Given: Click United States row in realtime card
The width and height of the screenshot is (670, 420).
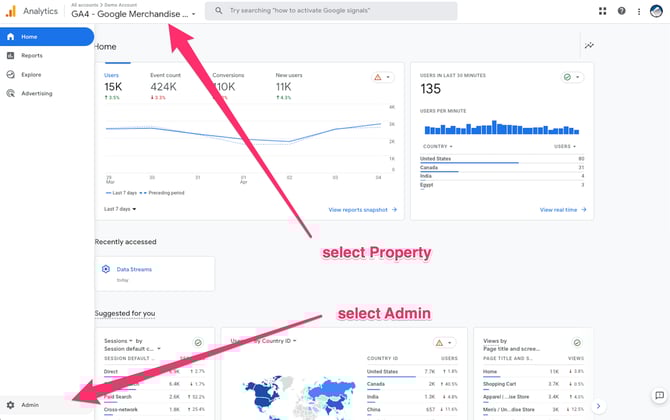Looking at the screenshot, I should 502,159.
